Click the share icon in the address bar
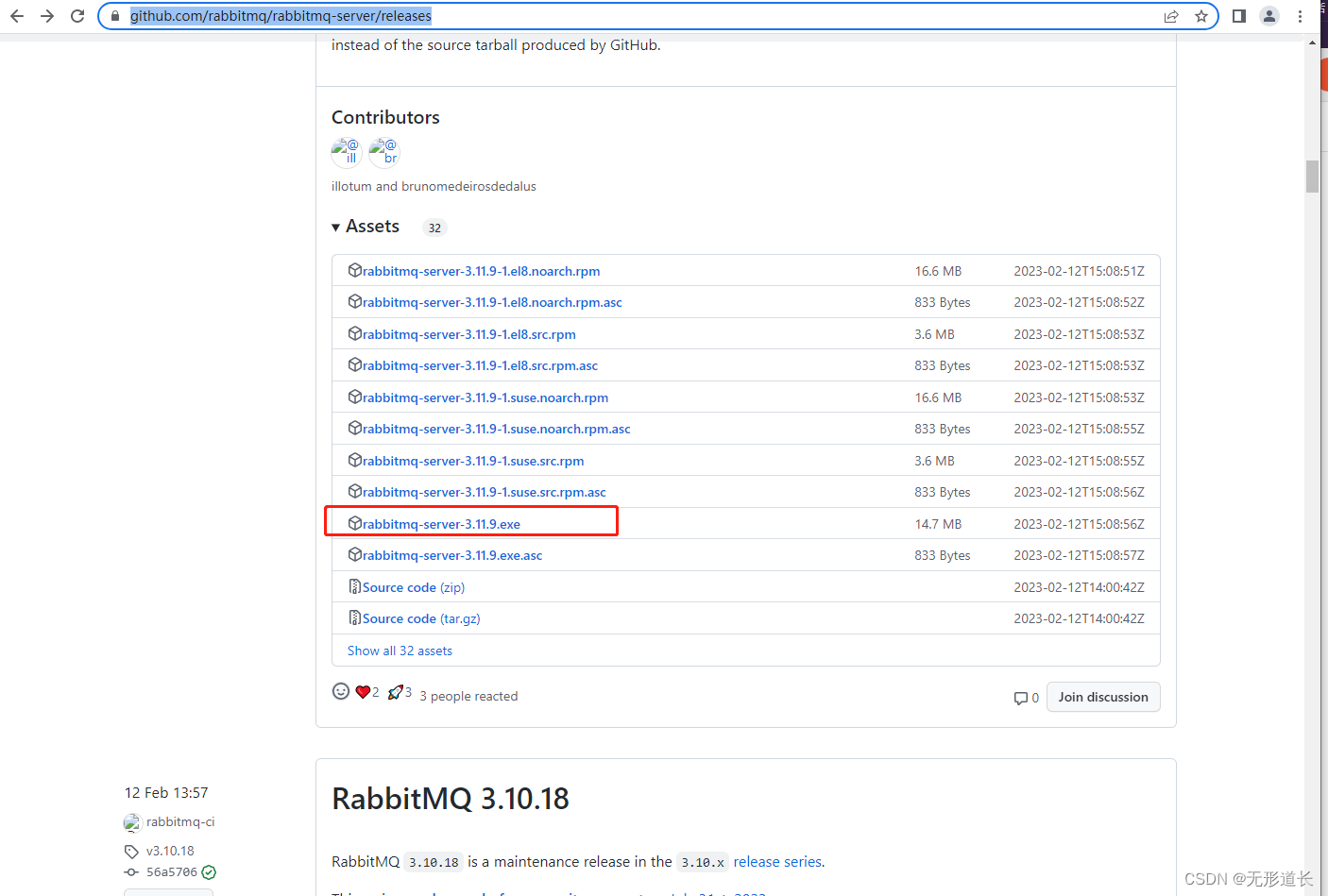 [x=1171, y=16]
